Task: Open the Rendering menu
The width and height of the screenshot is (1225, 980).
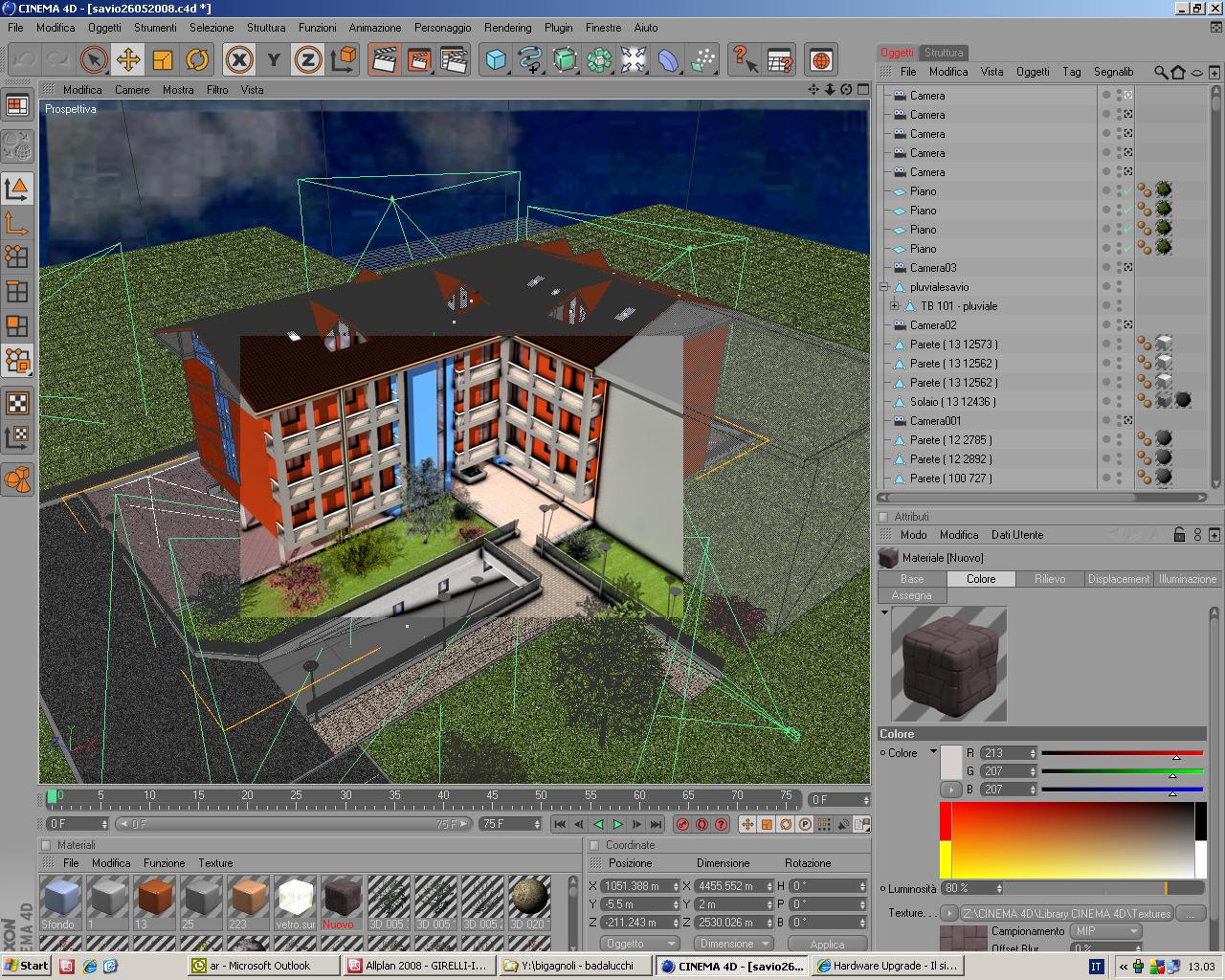Action: (507, 28)
